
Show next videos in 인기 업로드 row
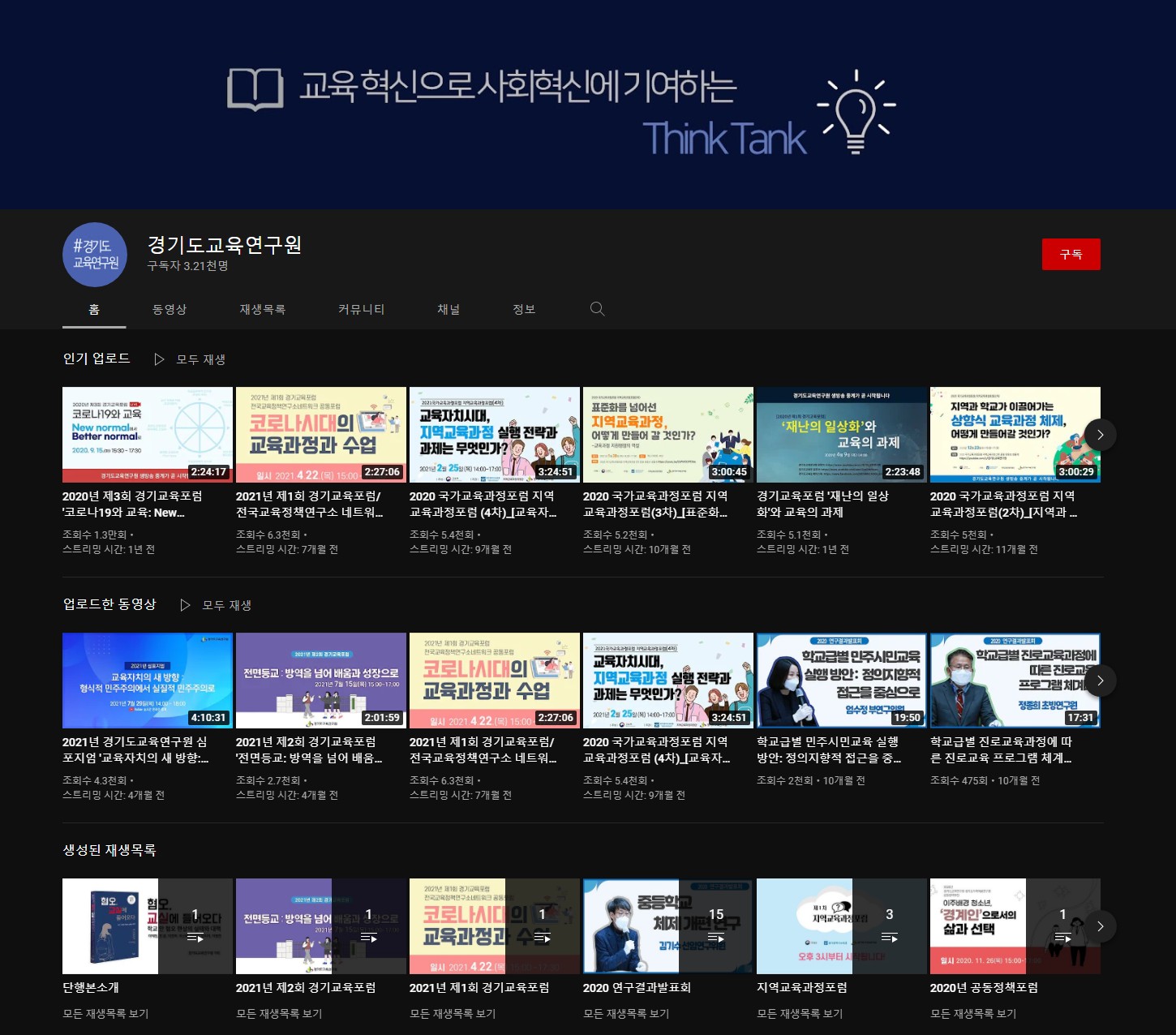[1101, 435]
